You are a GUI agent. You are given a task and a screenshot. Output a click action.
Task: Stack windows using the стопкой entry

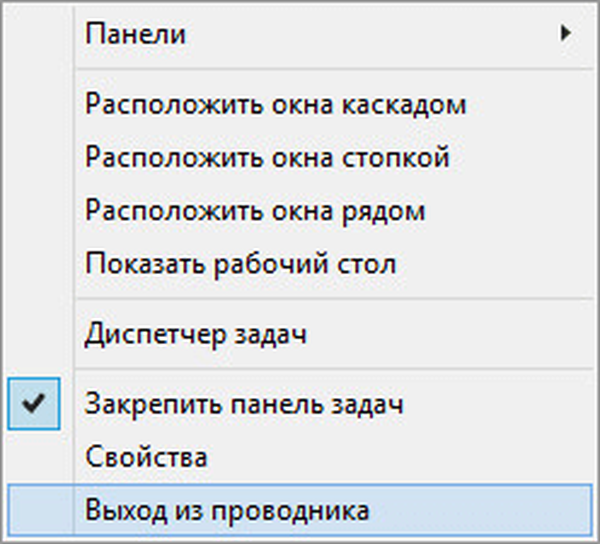click(x=267, y=157)
